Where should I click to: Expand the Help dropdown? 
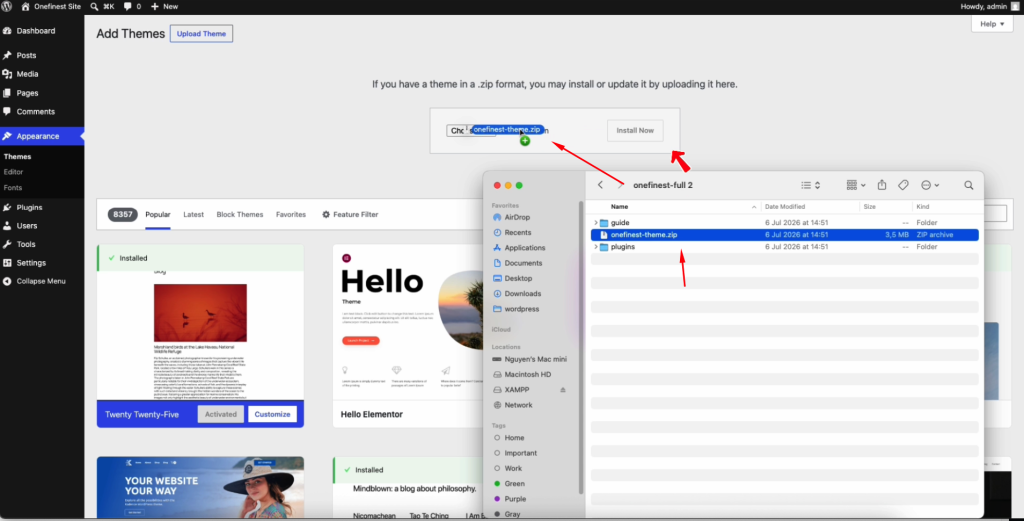point(992,24)
